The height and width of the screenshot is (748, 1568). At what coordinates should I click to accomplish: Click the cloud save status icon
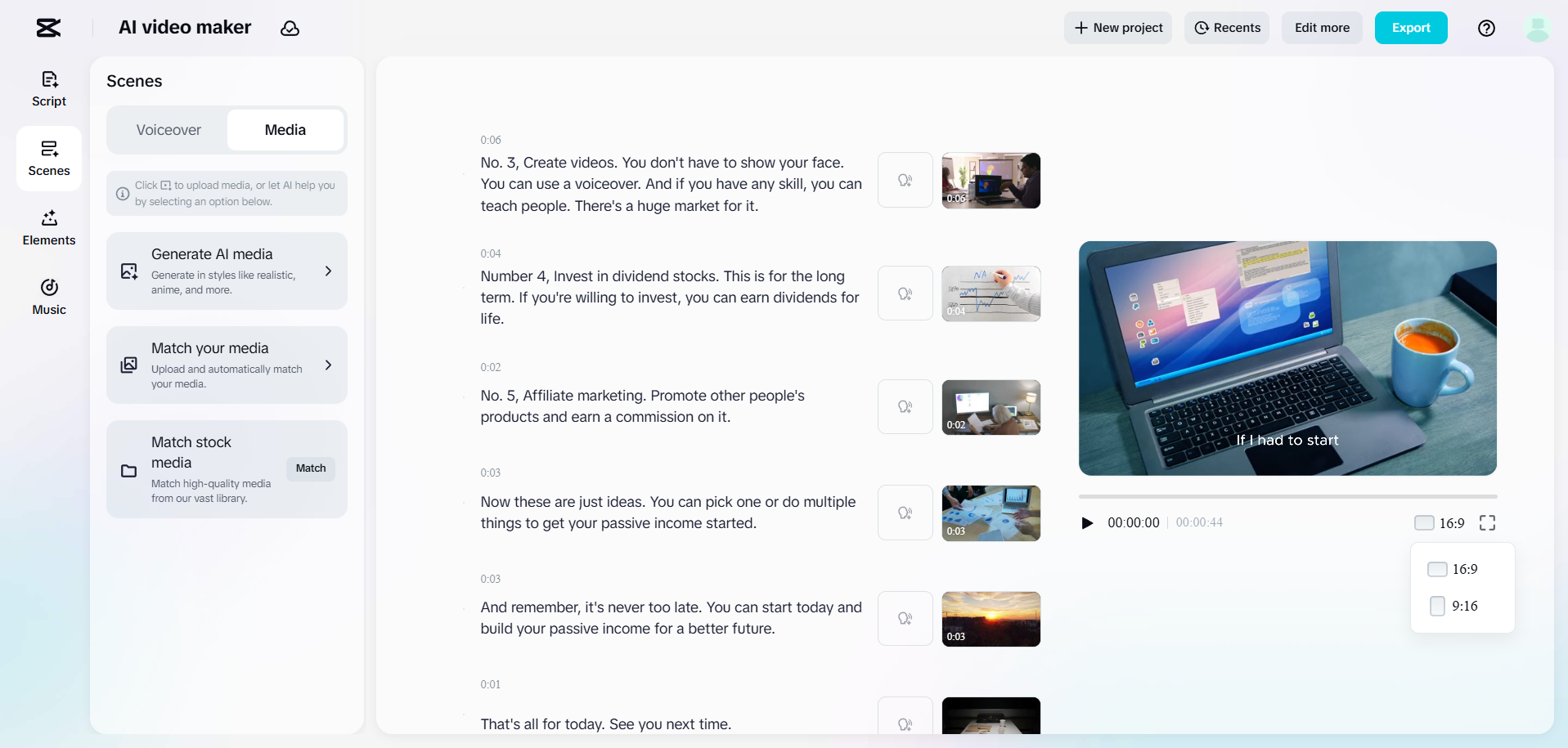point(290,28)
